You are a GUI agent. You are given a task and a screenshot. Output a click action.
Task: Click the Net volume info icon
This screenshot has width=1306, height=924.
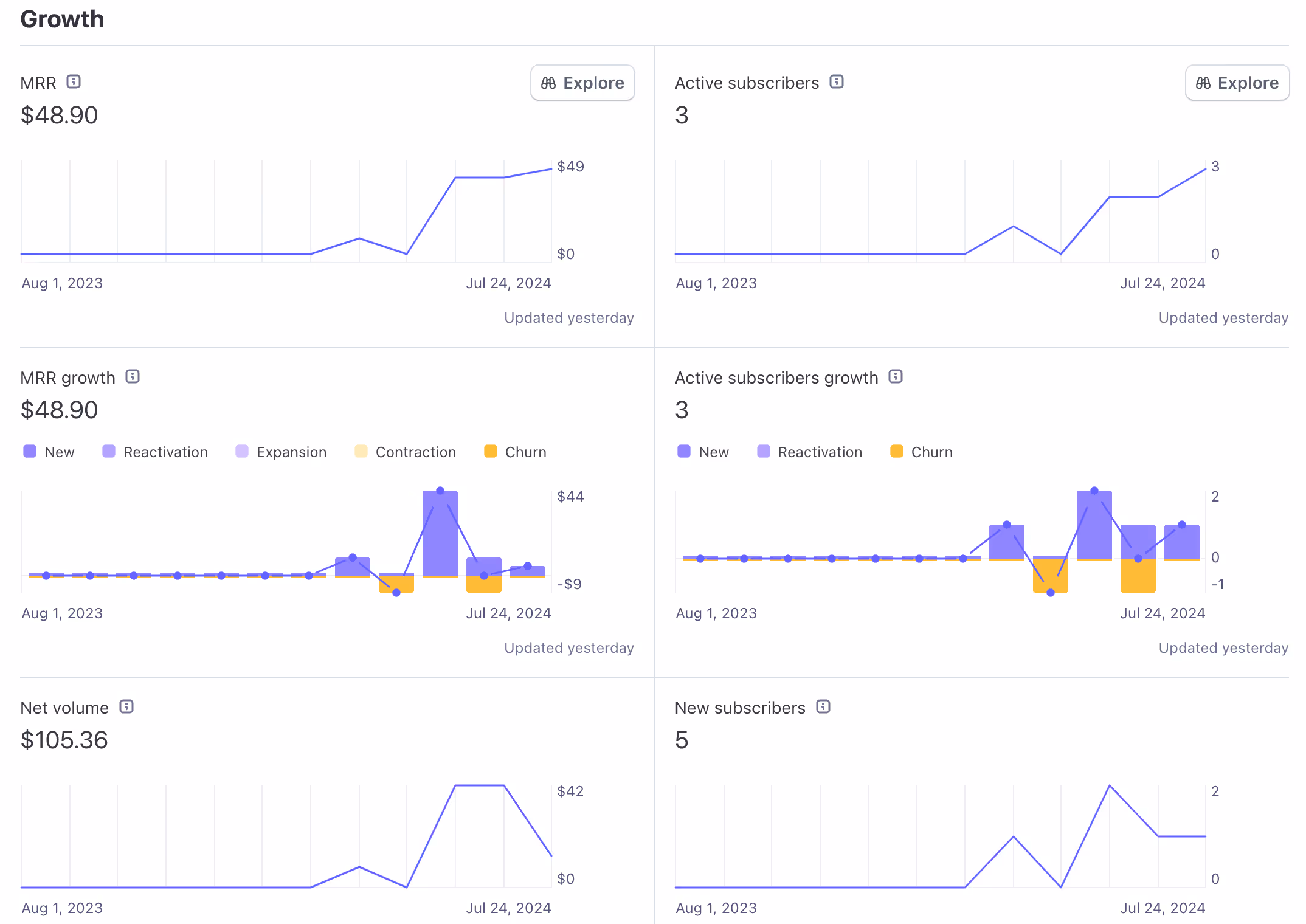pos(126,706)
